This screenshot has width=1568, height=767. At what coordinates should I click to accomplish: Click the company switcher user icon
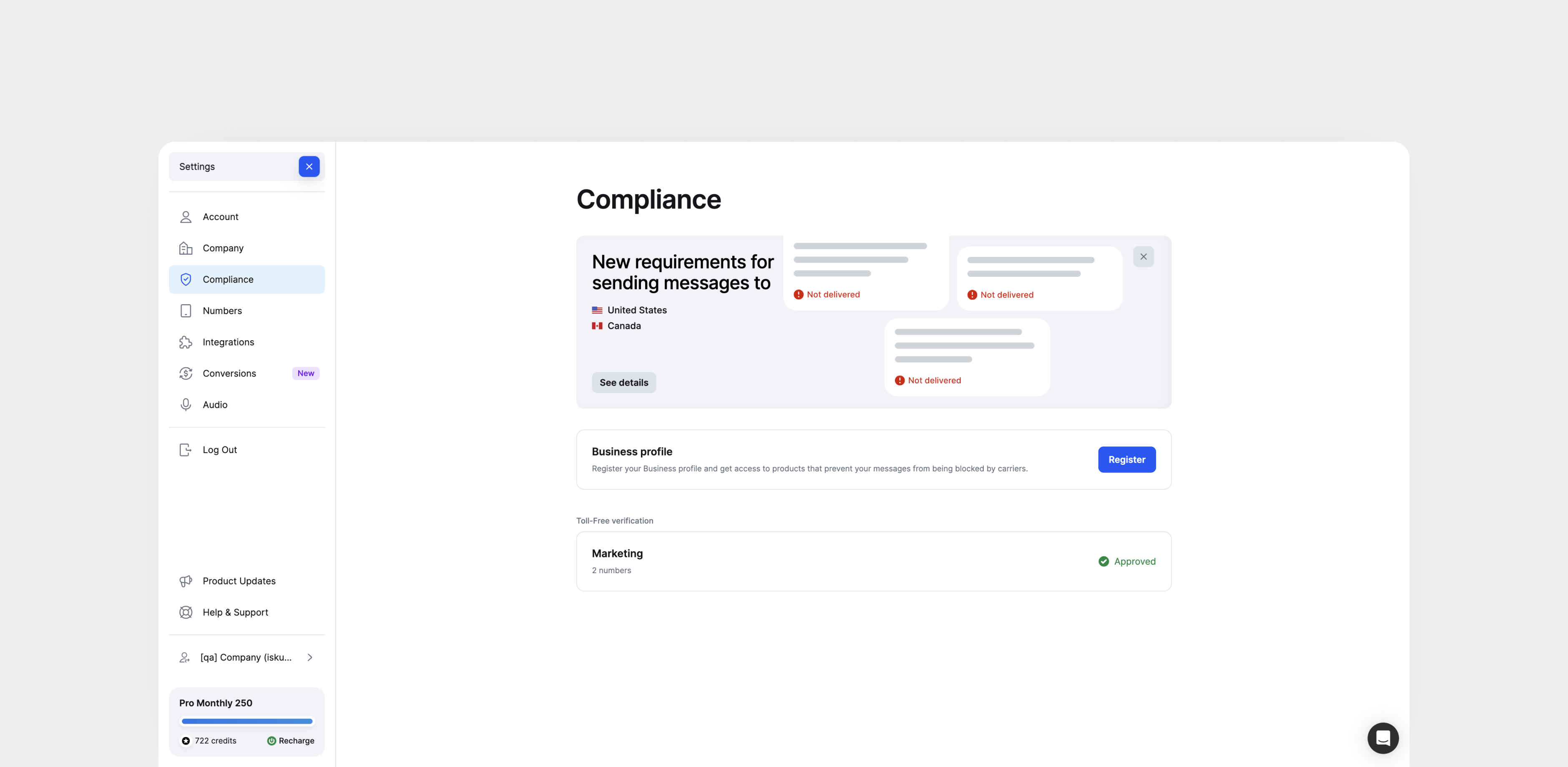tap(184, 657)
